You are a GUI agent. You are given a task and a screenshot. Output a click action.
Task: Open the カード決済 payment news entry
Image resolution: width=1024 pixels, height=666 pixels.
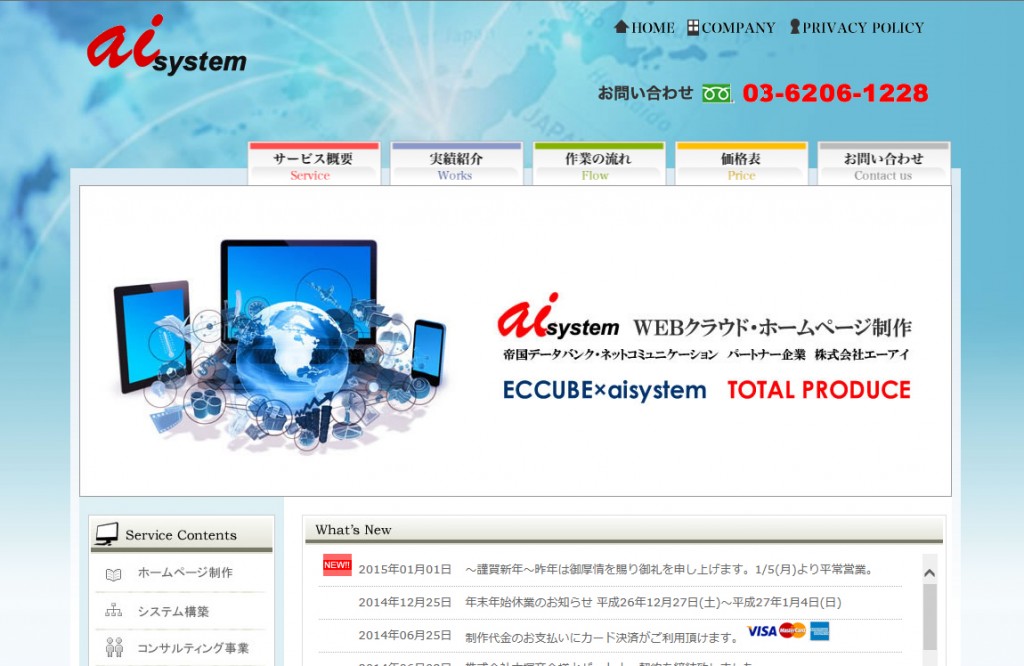pyautogui.click(x=601, y=637)
